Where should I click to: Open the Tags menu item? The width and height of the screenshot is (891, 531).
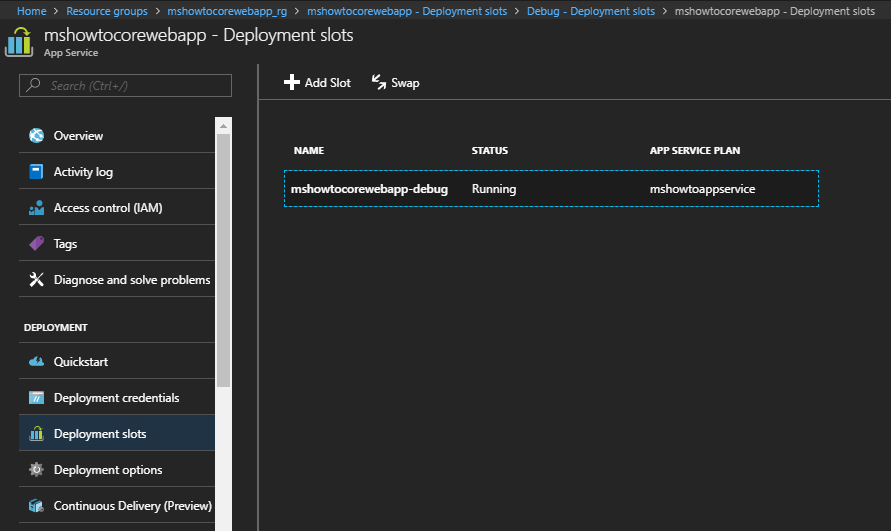click(x=117, y=243)
